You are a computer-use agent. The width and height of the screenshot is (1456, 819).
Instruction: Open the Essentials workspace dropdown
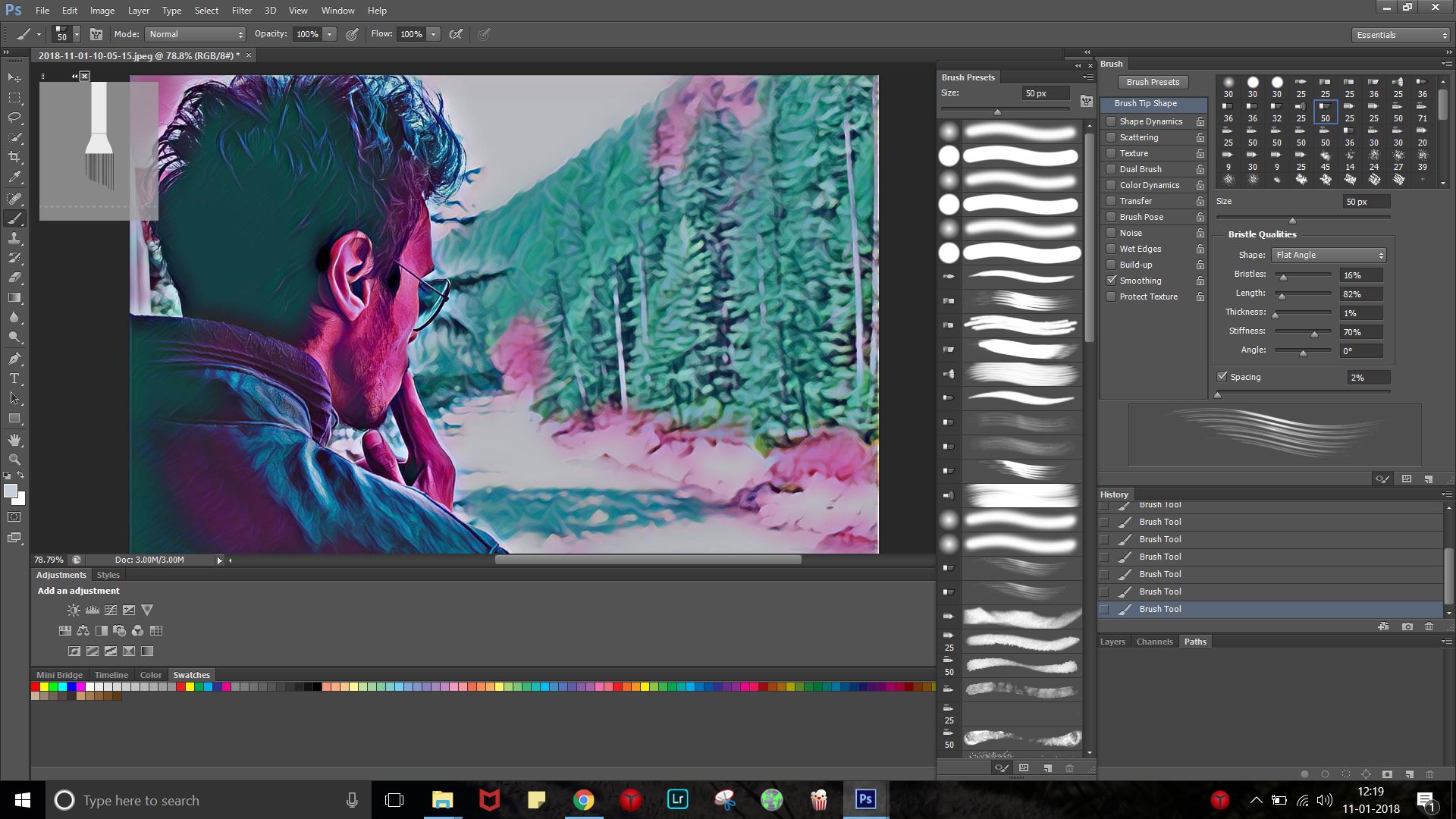[1400, 35]
